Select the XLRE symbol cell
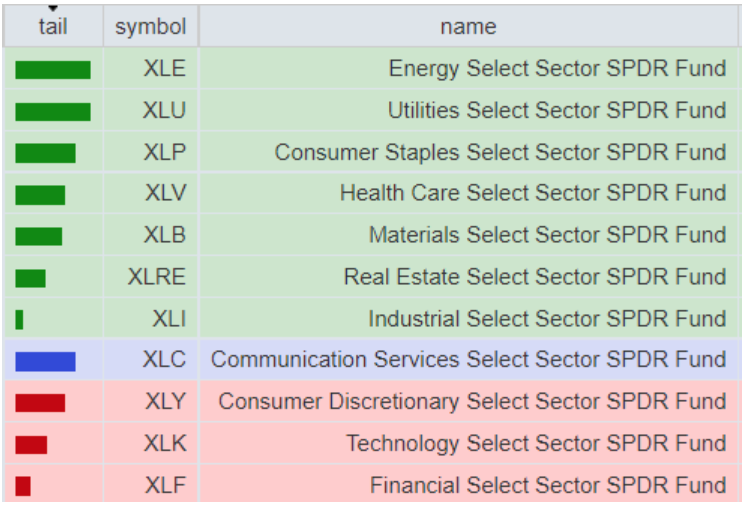The width and height of the screenshot is (742, 506). (x=156, y=277)
